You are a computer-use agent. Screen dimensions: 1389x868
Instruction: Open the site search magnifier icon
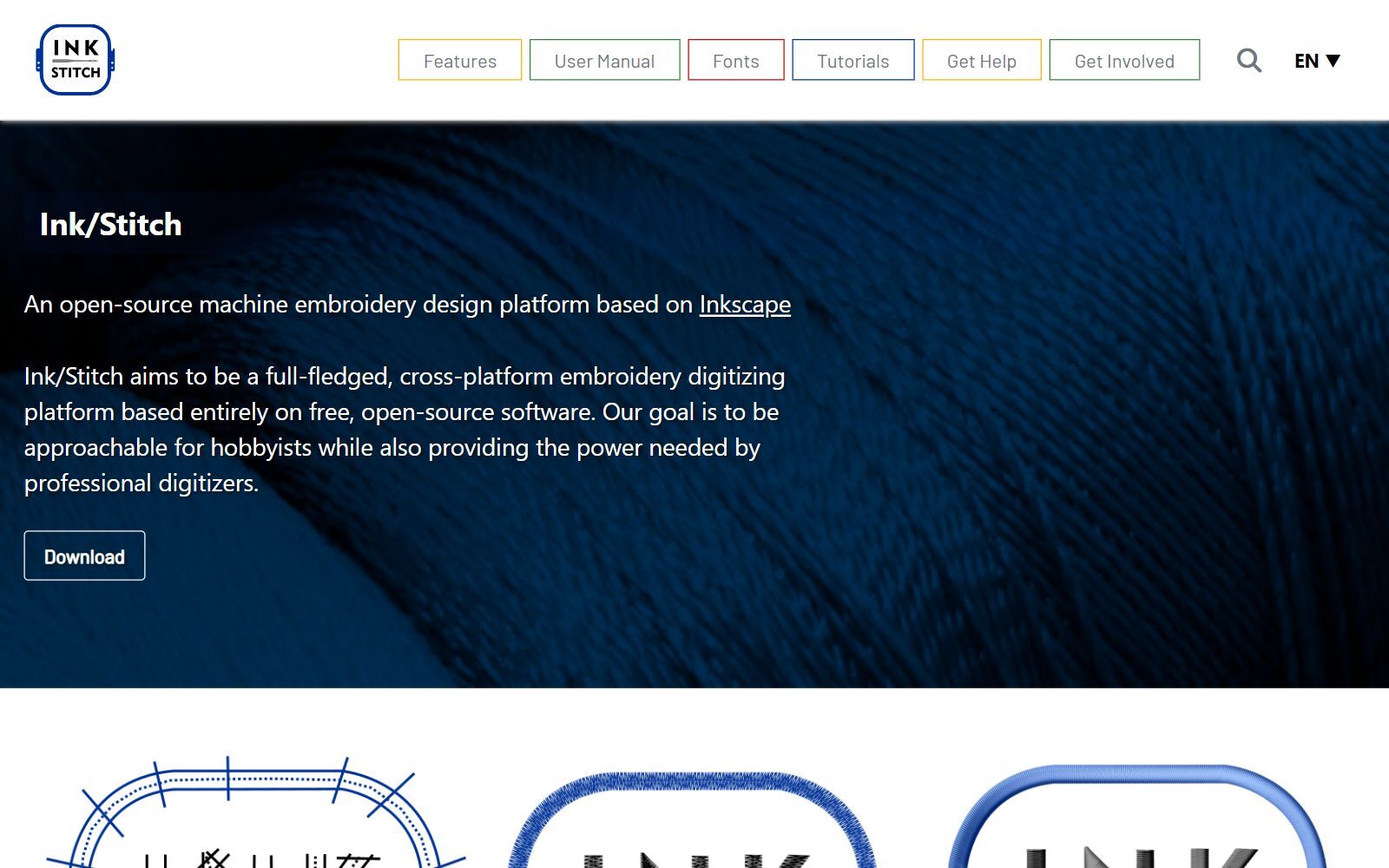point(1248,61)
